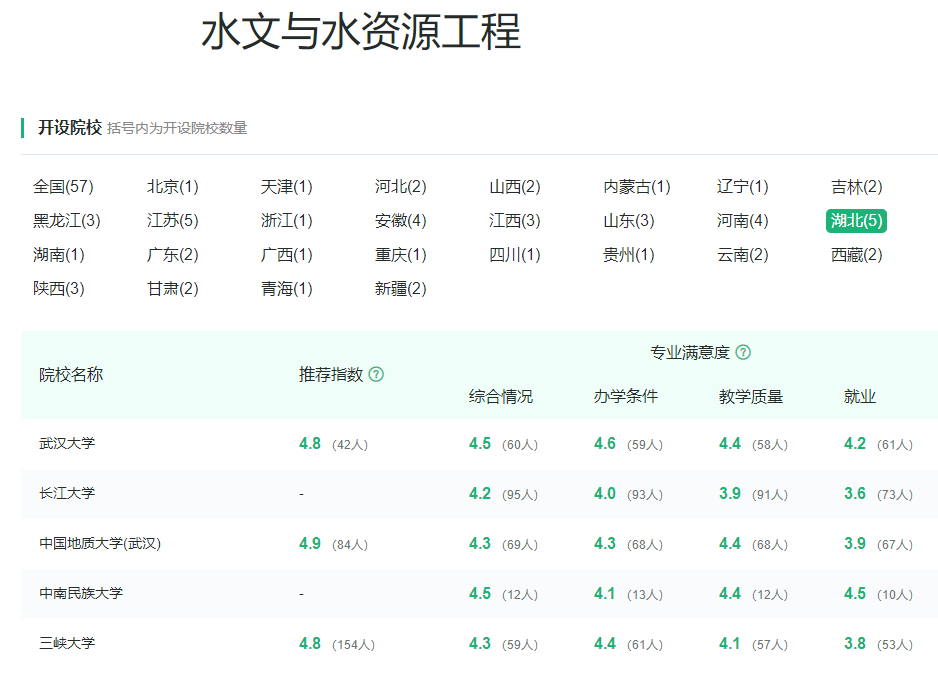This screenshot has height=691, width=938.
Task: Select the 天津(1) region filter
Action: tap(287, 187)
